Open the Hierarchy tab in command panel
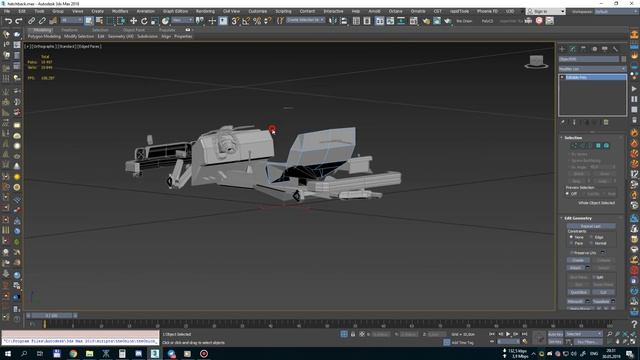640x360 pixels. pos(583,49)
